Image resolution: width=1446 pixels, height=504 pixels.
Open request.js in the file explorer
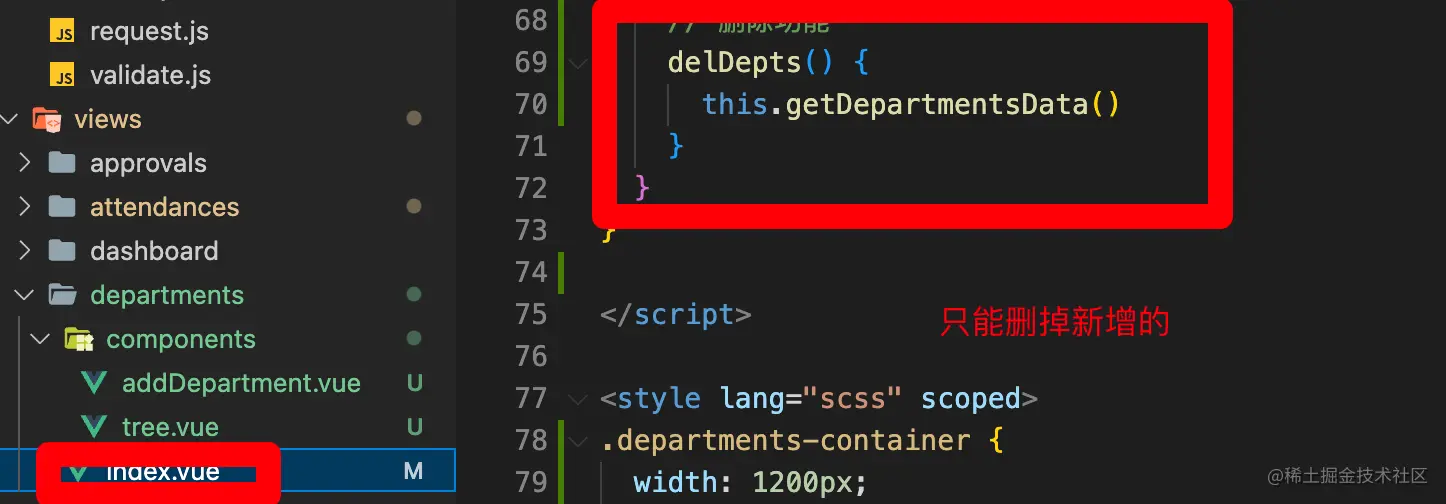click(x=149, y=31)
